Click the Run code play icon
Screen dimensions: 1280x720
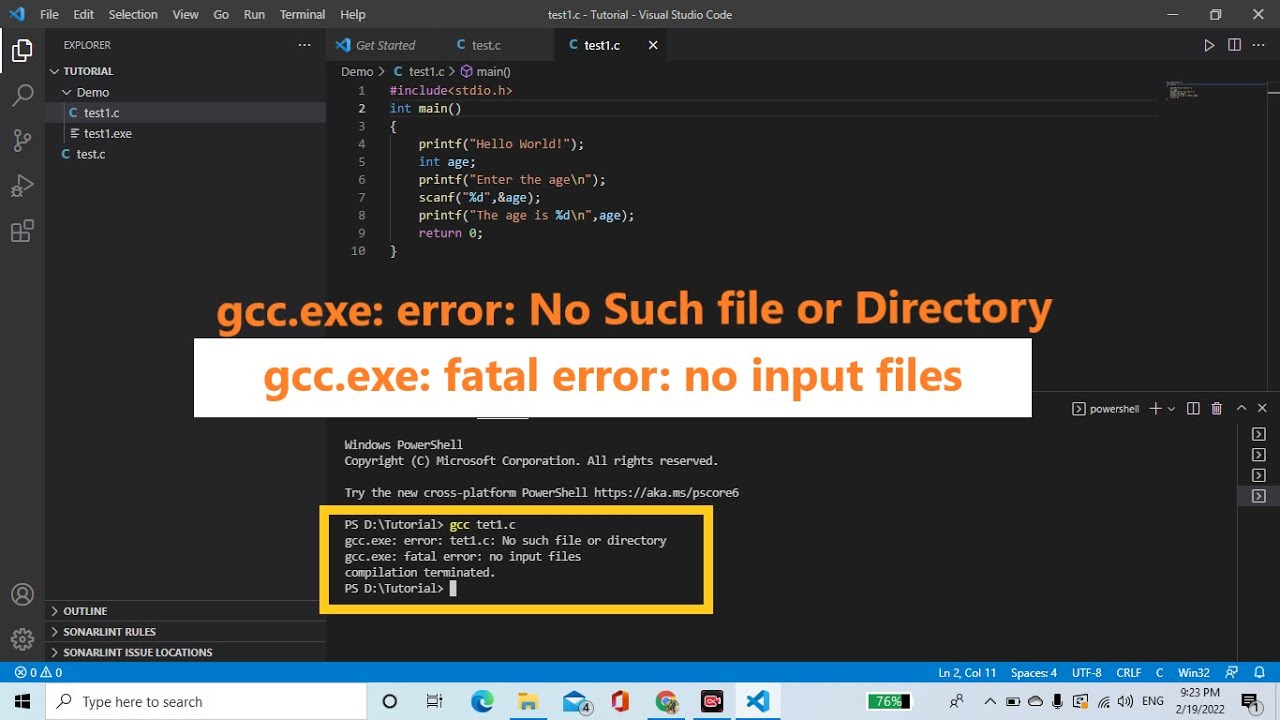[1209, 45]
